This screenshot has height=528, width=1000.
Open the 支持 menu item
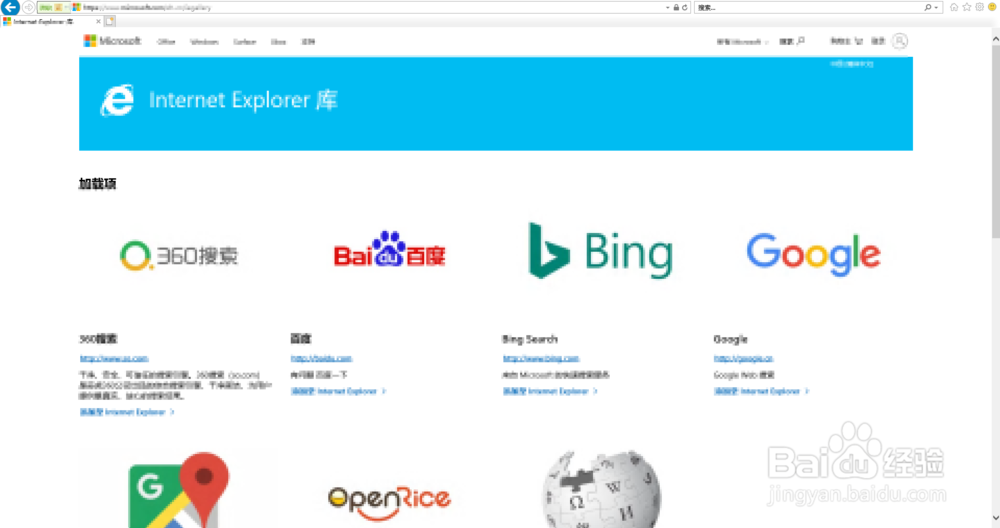(308, 42)
